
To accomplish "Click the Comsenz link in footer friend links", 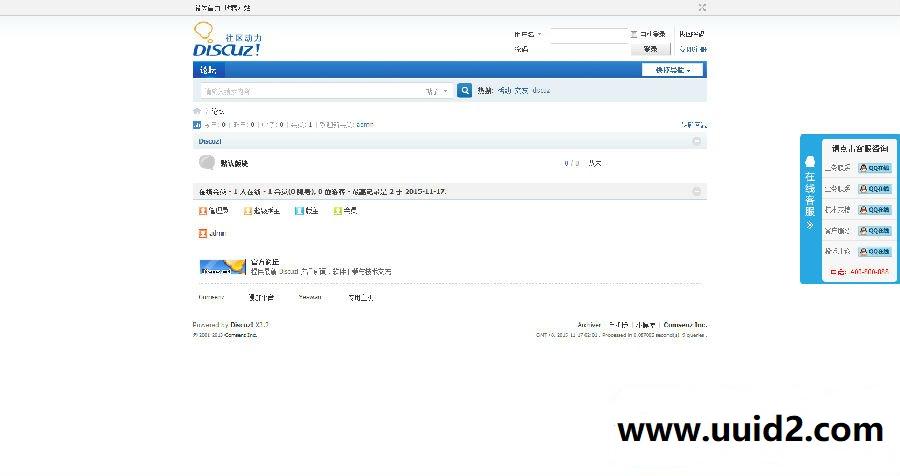I will [211, 297].
